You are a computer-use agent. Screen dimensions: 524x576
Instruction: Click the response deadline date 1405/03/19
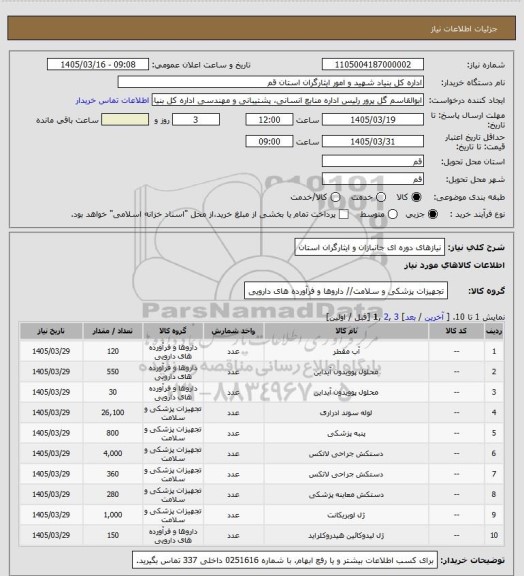(x=373, y=120)
